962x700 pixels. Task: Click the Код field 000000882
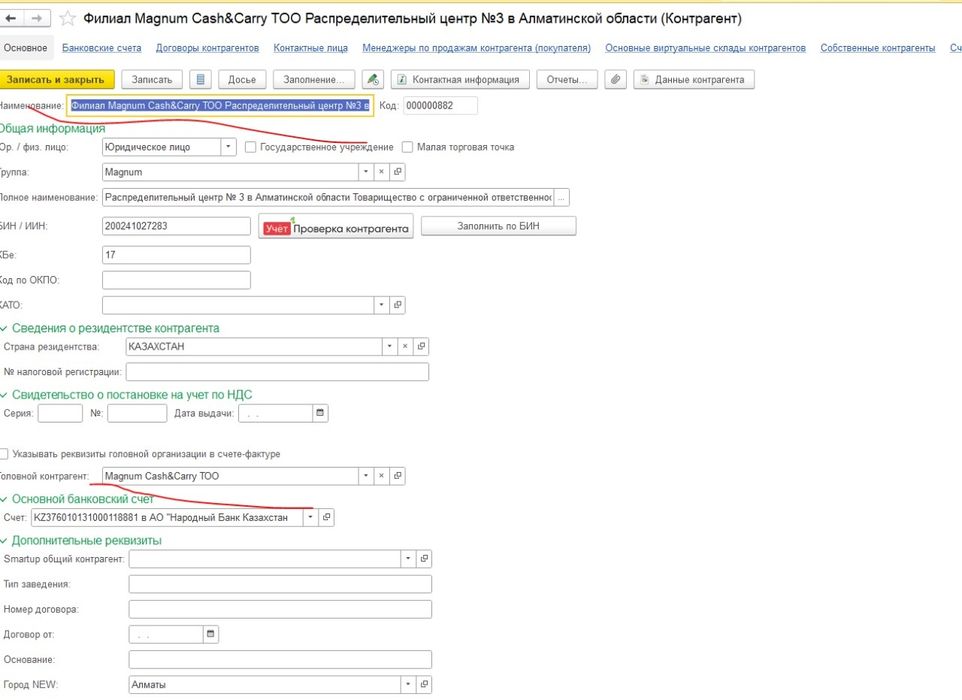pyautogui.click(x=440, y=106)
